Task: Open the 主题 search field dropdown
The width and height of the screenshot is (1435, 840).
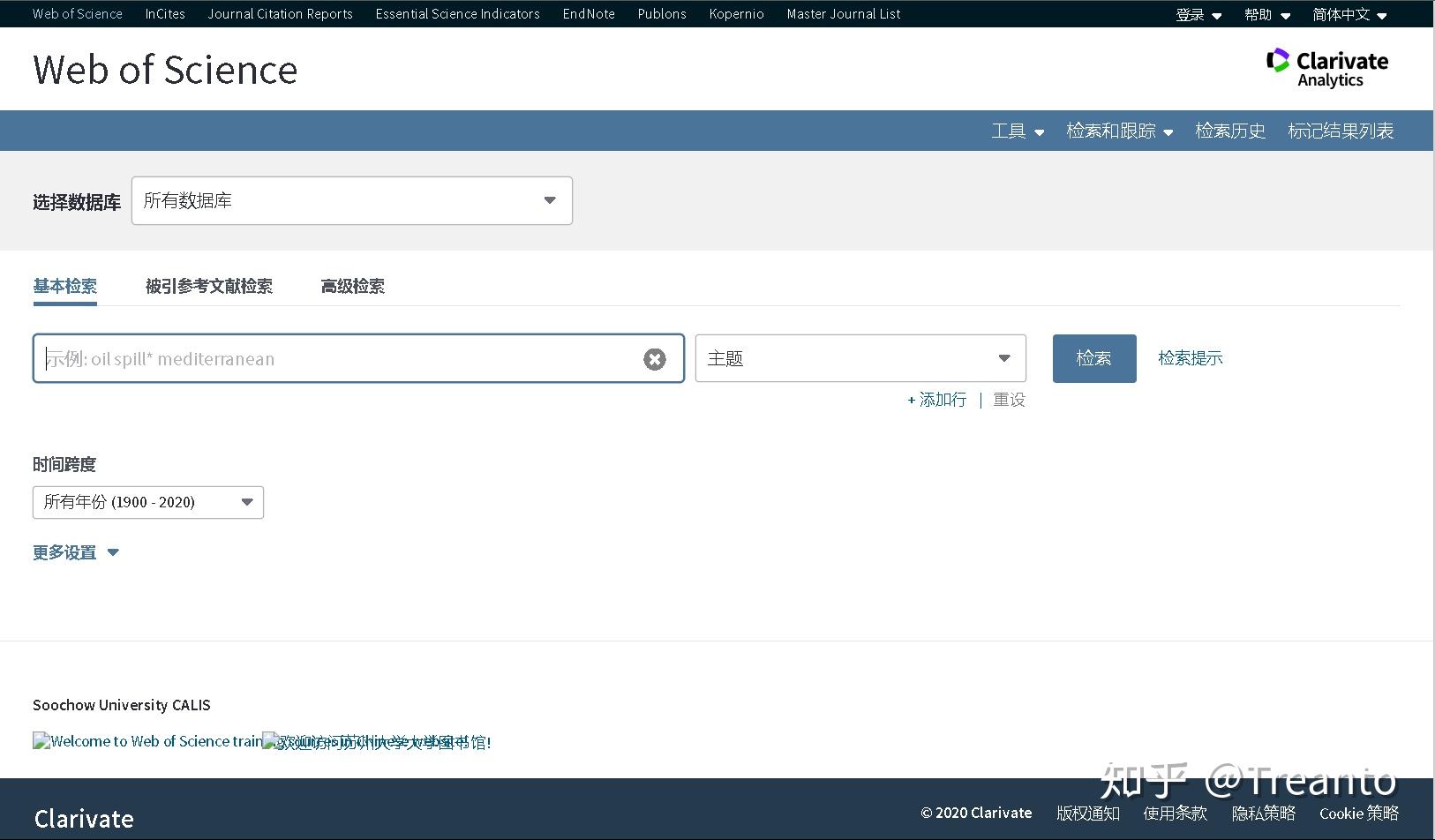Action: click(x=860, y=358)
